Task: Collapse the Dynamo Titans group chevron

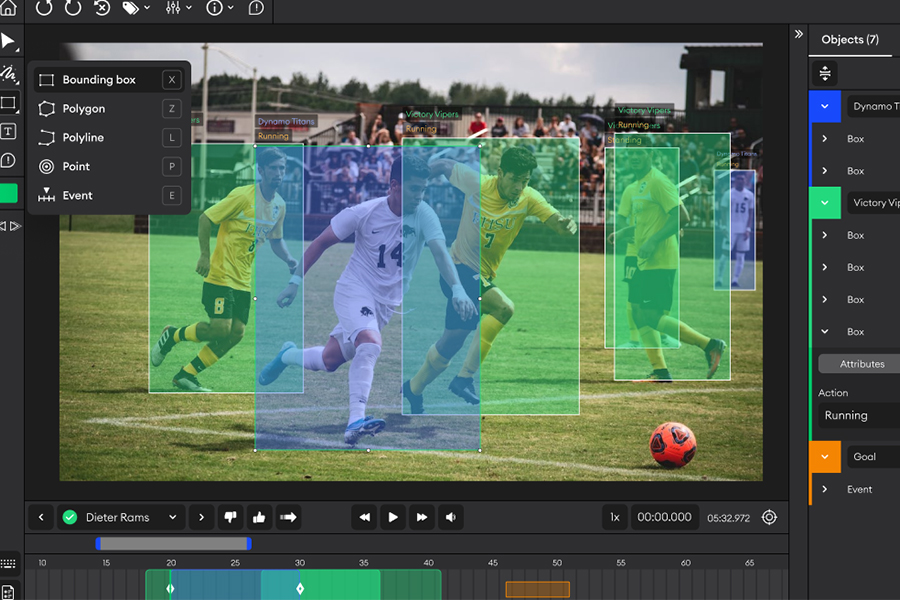Action: (x=825, y=106)
